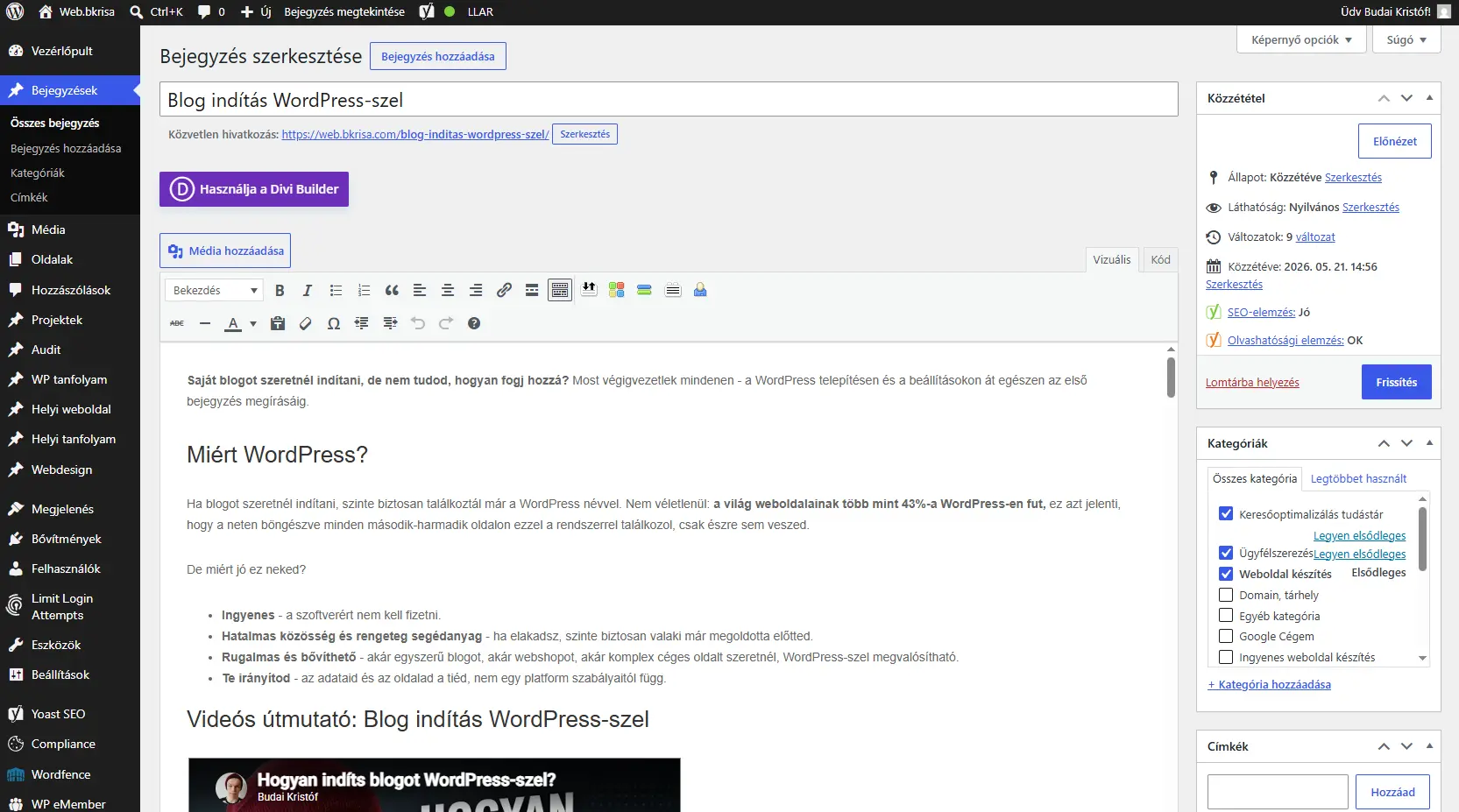Align text to the right
The width and height of the screenshot is (1459, 812).
pyautogui.click(x=476, y=290)
